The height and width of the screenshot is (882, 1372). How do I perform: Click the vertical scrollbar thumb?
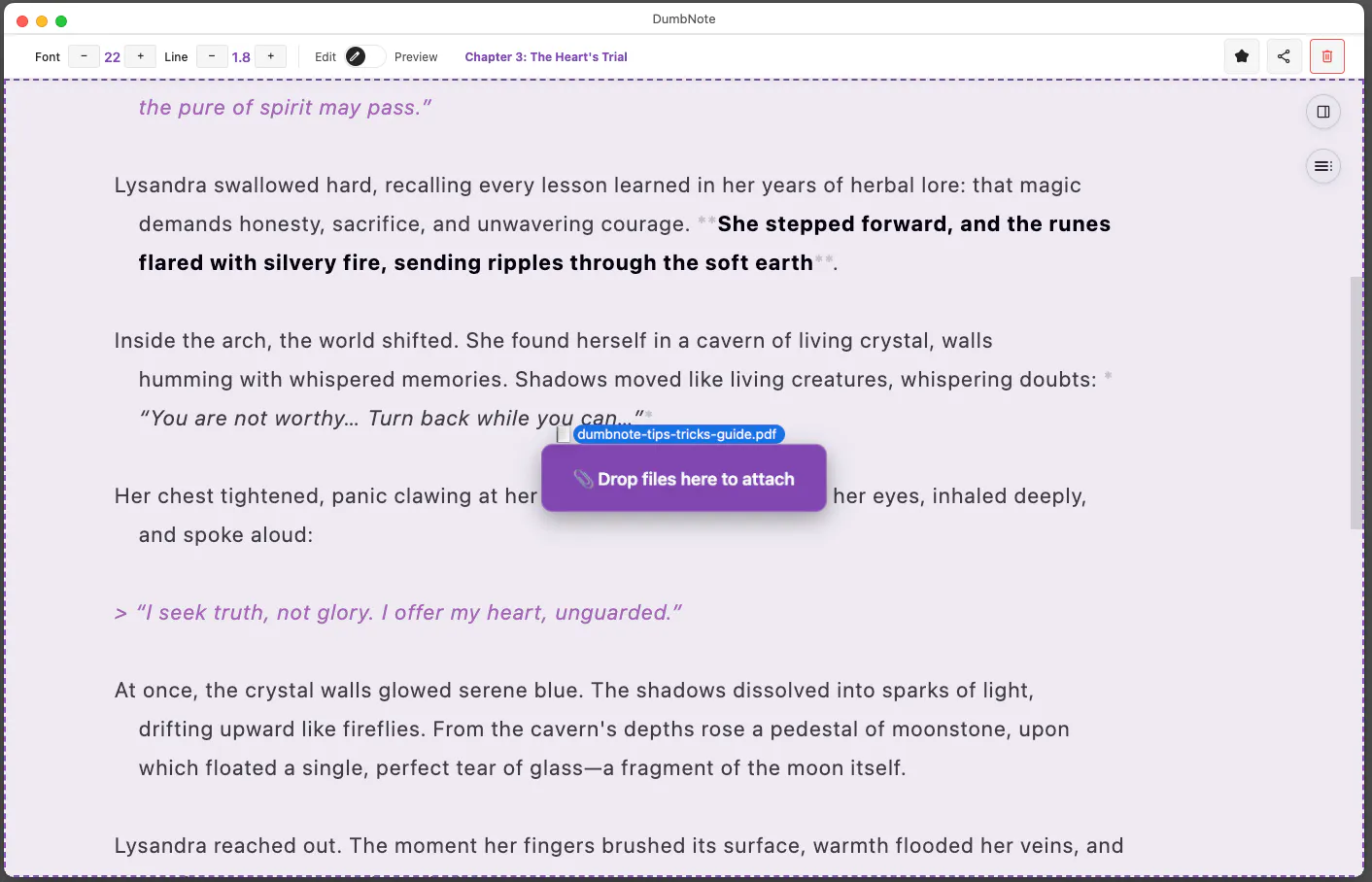point(1356,402)
